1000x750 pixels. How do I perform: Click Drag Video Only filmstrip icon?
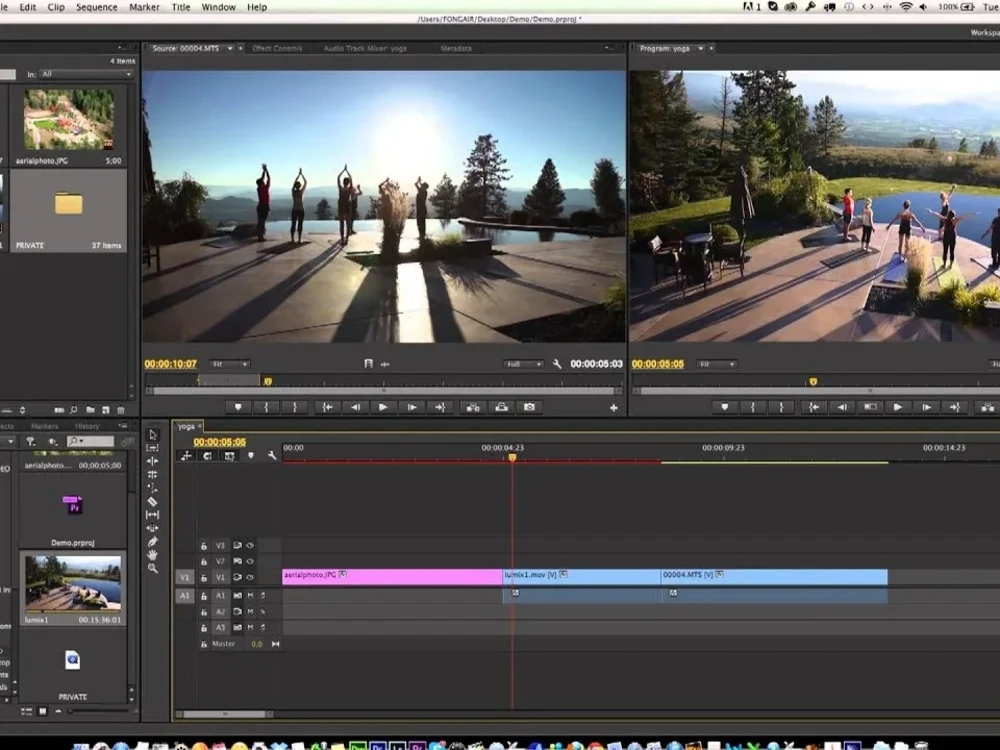point(368,364)
